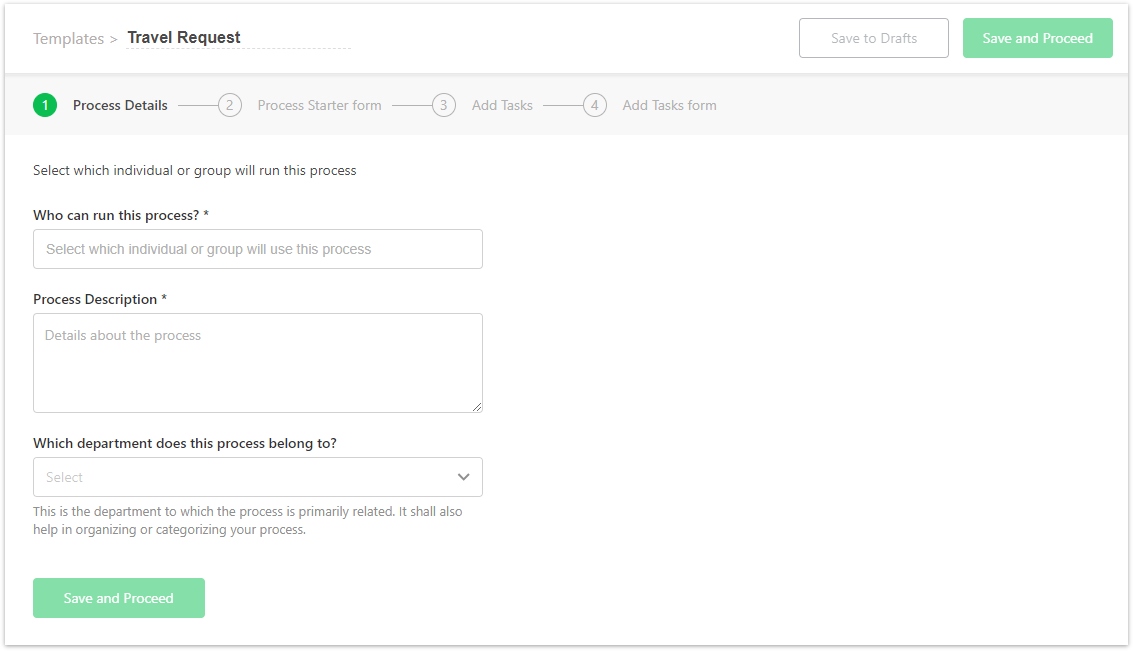Open the department Select dropdown
Viewport: 1133px width, 651px height.
click(258, 477)
